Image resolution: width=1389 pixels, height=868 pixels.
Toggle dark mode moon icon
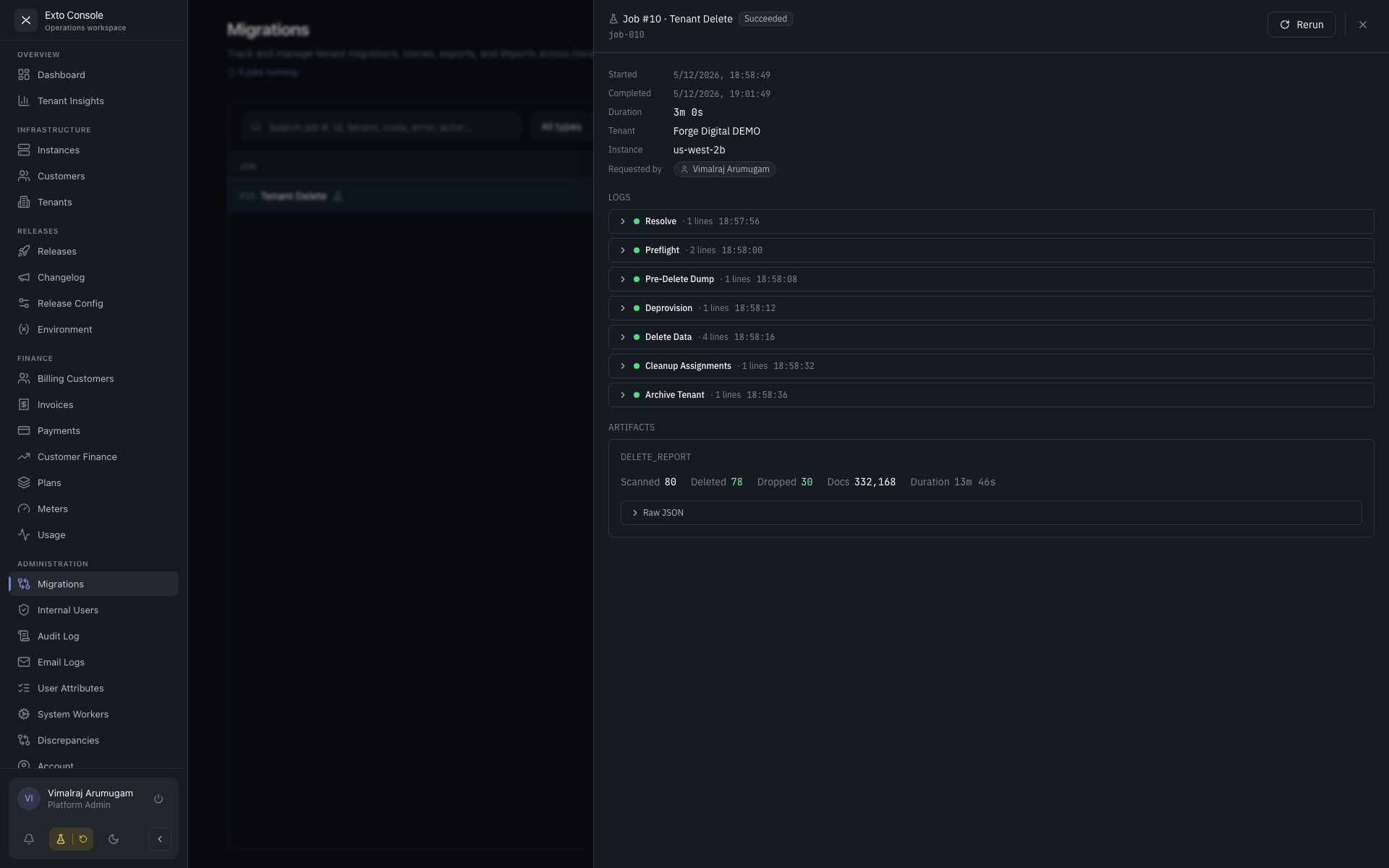[114, 839]
